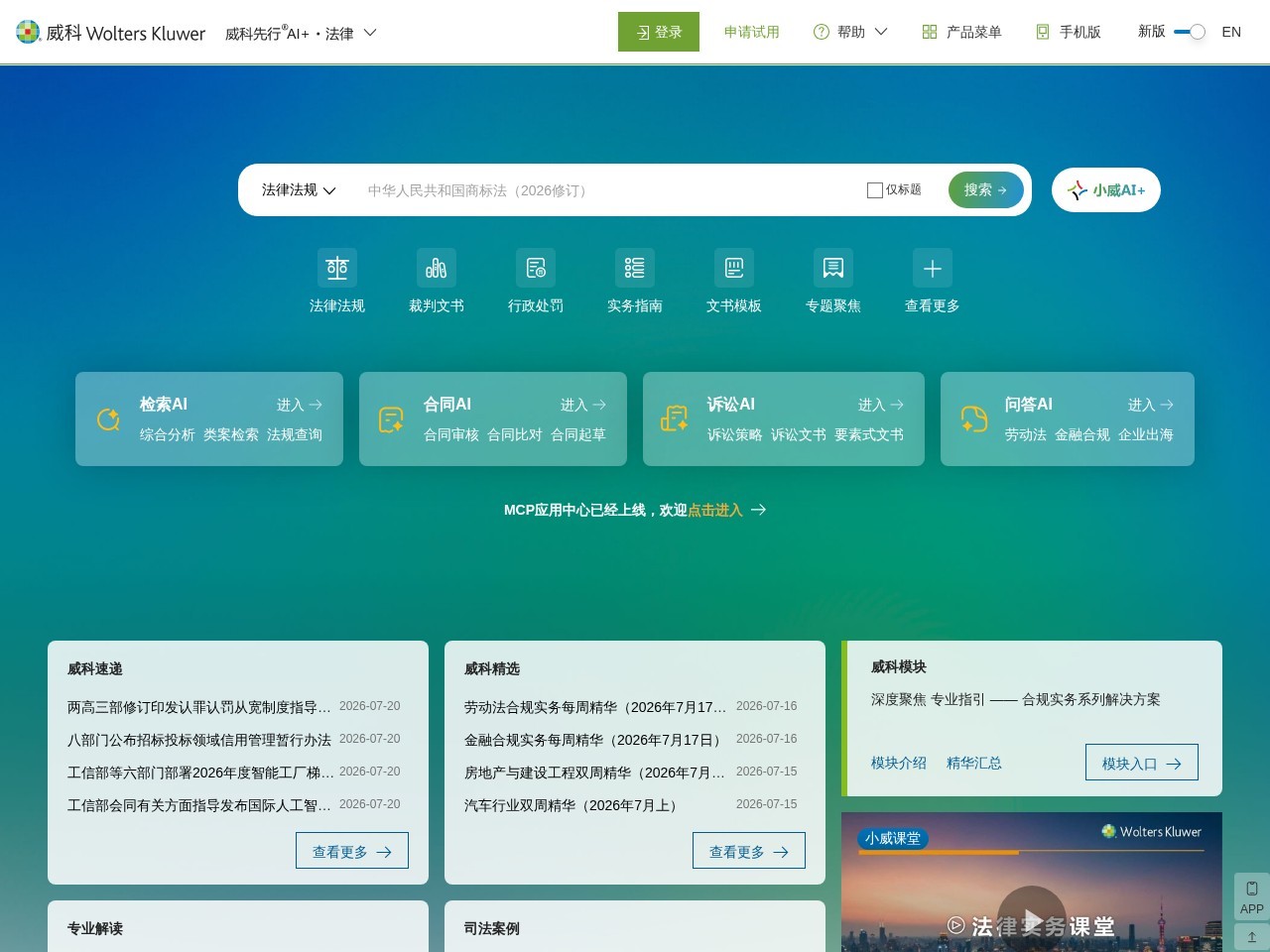Select 法规查询 in 检索AI card

coord(295,434)
